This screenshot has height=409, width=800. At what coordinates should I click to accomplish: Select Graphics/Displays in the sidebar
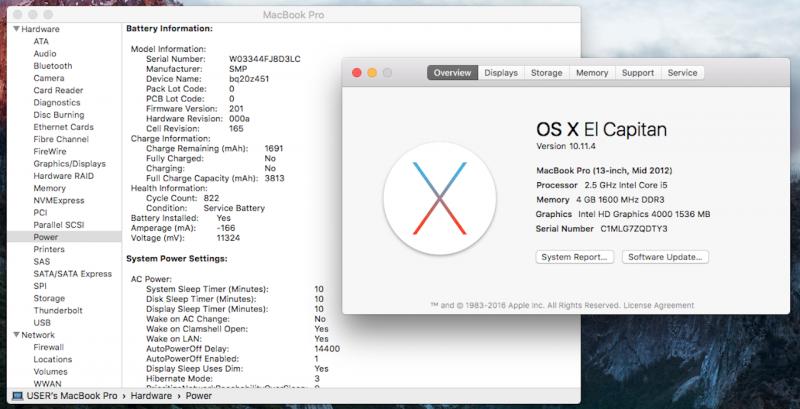[x=69, y=164]
